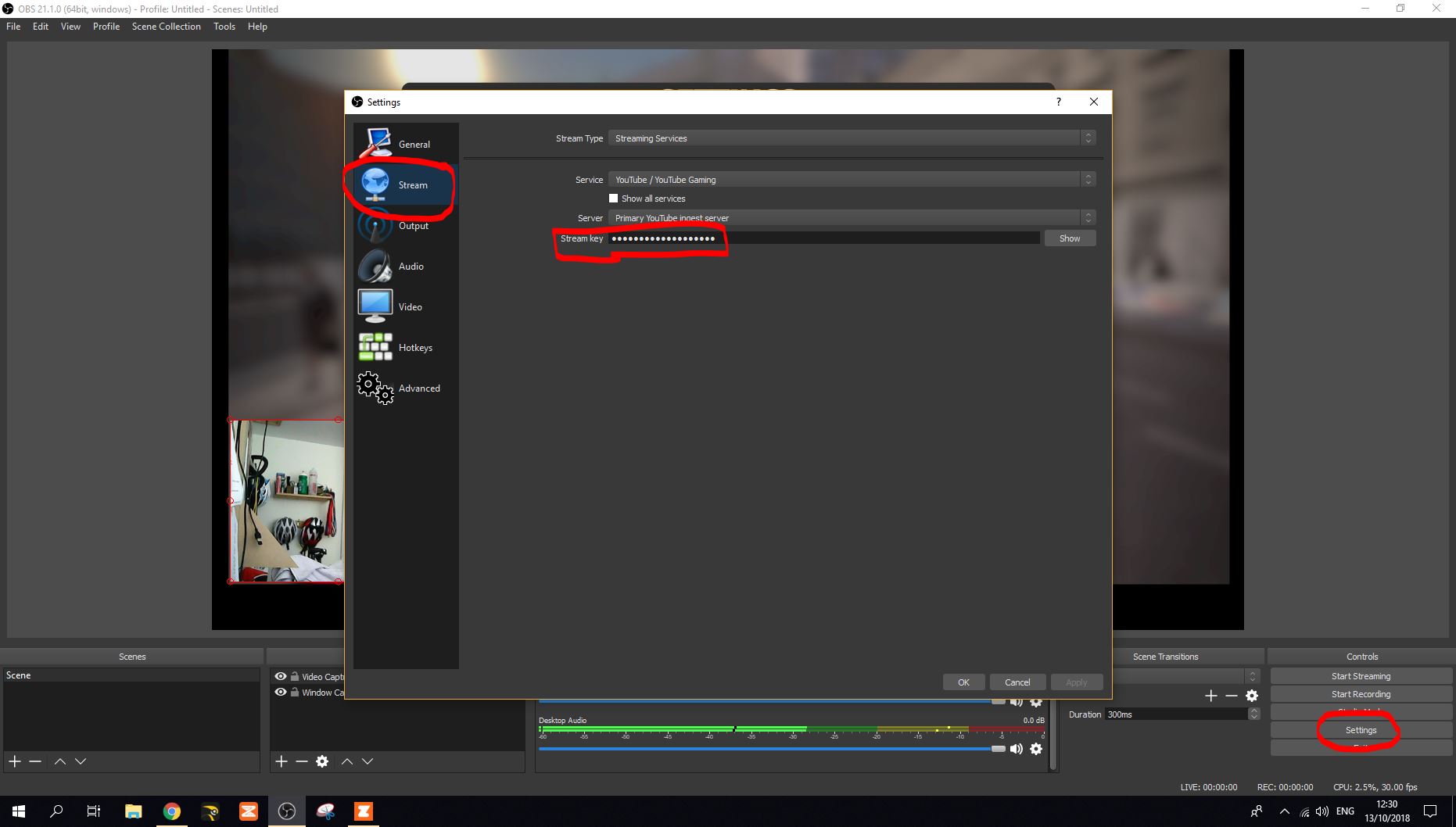The width and height of the screenshot is (1456, 827).
Task: Open the Audio settings category
Action: pos(405,266)
